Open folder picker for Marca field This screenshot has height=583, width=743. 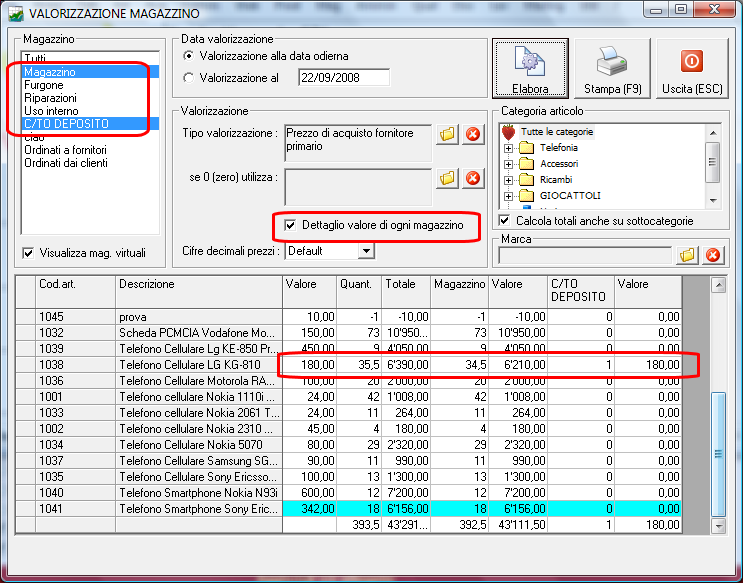(x=687, y=255)
